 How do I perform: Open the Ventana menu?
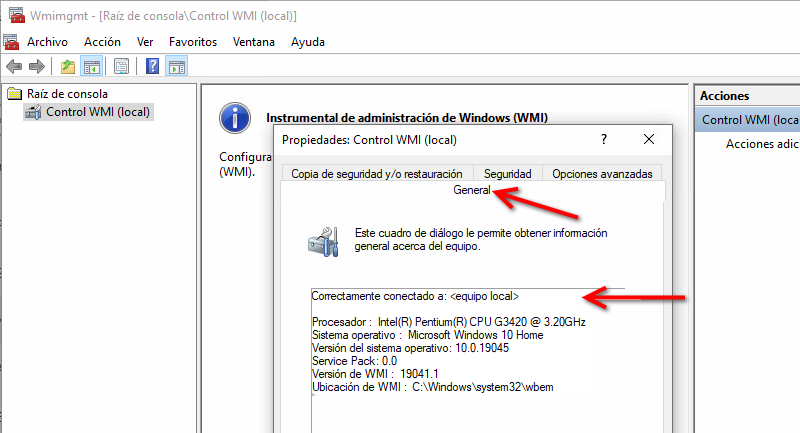(254, 42)
